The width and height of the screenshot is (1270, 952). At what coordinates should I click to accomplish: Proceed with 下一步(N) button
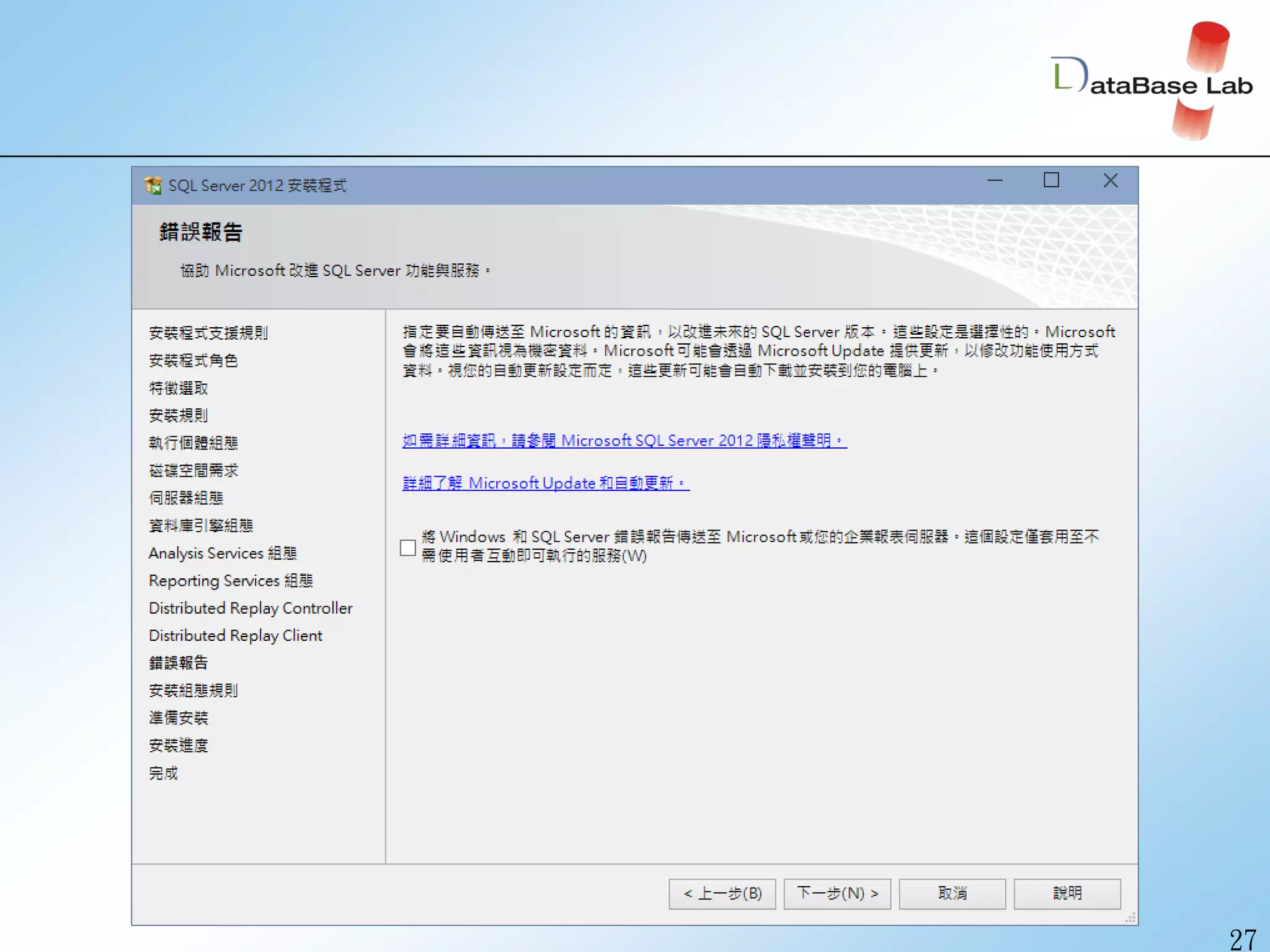click(x=837, y=894)
